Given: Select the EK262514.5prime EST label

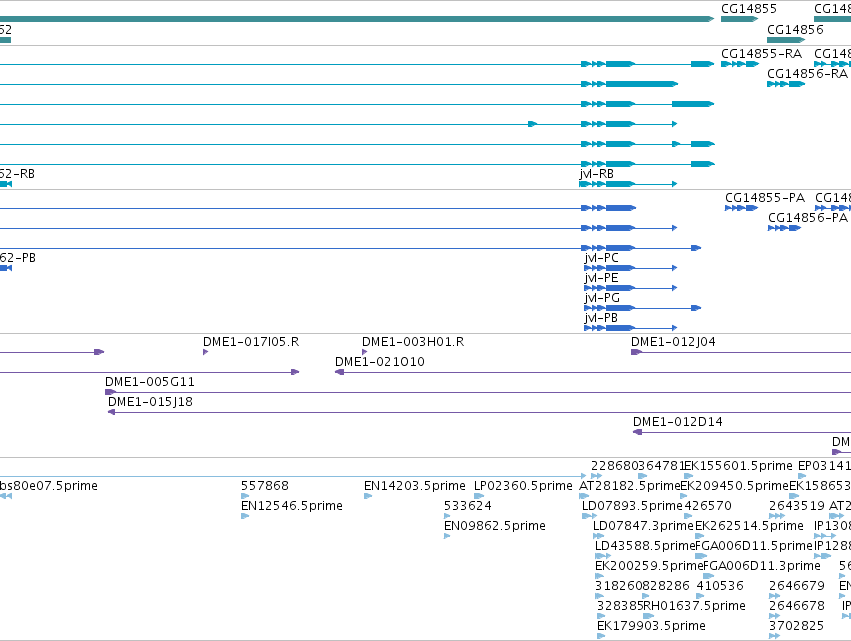Looking at the screenshot, I should [x=749, y=526].
